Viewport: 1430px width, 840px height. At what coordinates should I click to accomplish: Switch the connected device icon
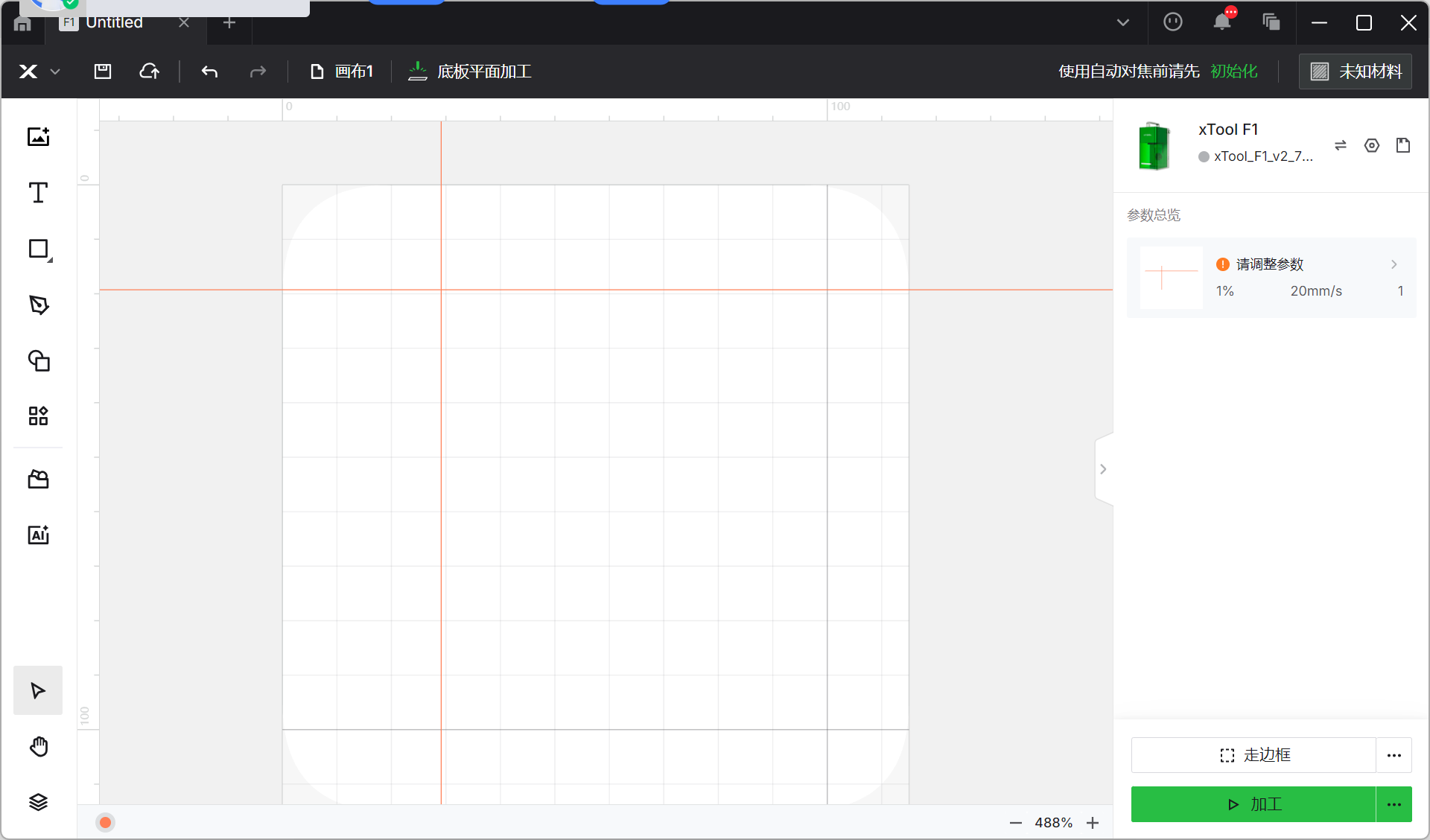point(1340,145)
